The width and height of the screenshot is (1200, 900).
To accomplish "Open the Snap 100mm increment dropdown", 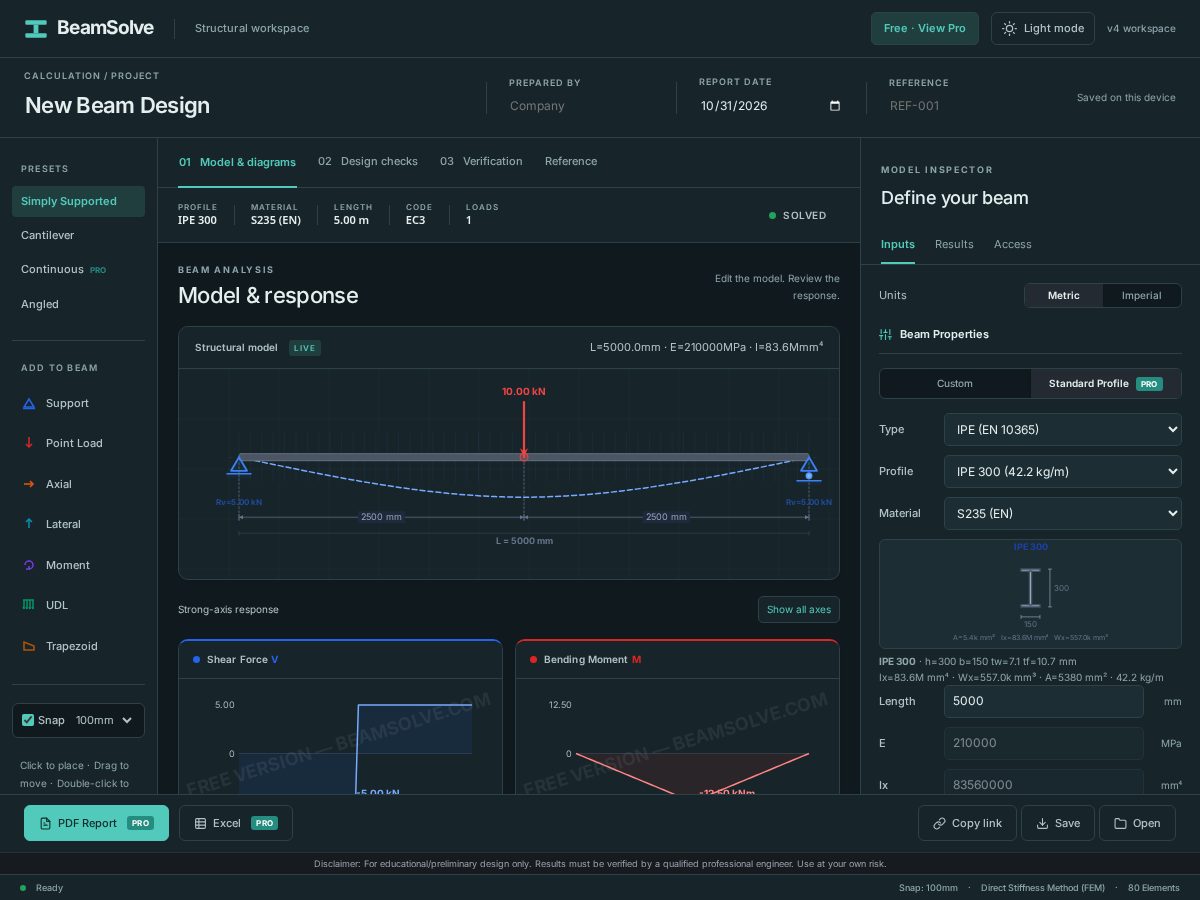I will coord(105,720).
